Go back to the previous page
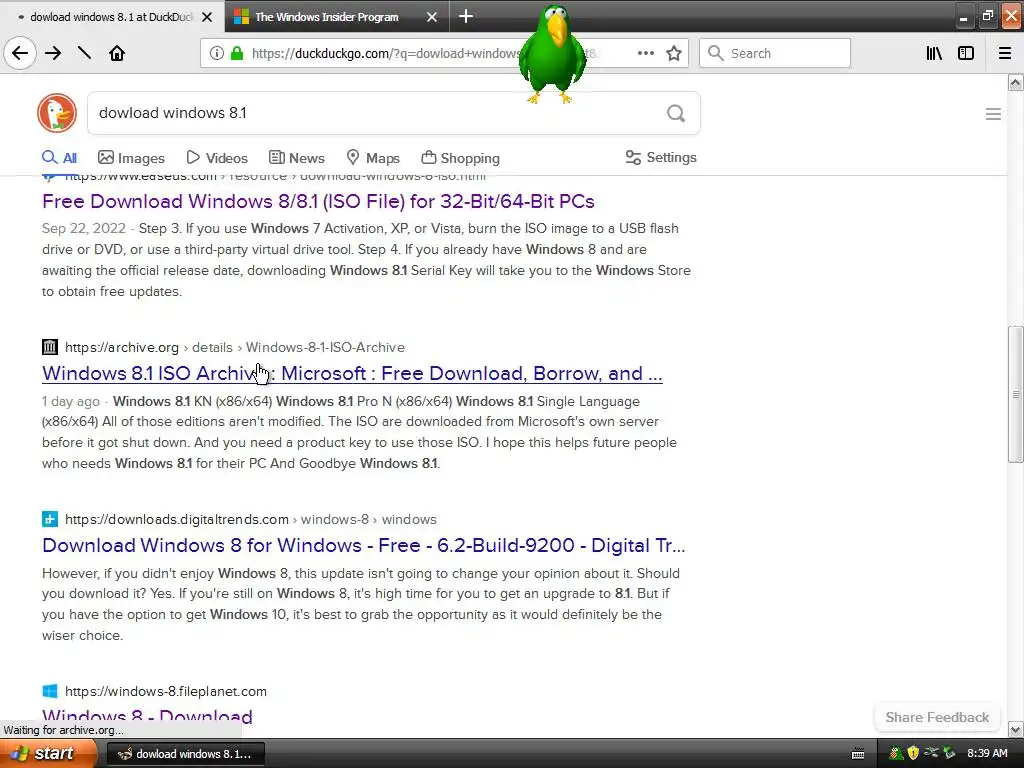1024x768 pixels. pyautogui.click(x=20, y=53)
